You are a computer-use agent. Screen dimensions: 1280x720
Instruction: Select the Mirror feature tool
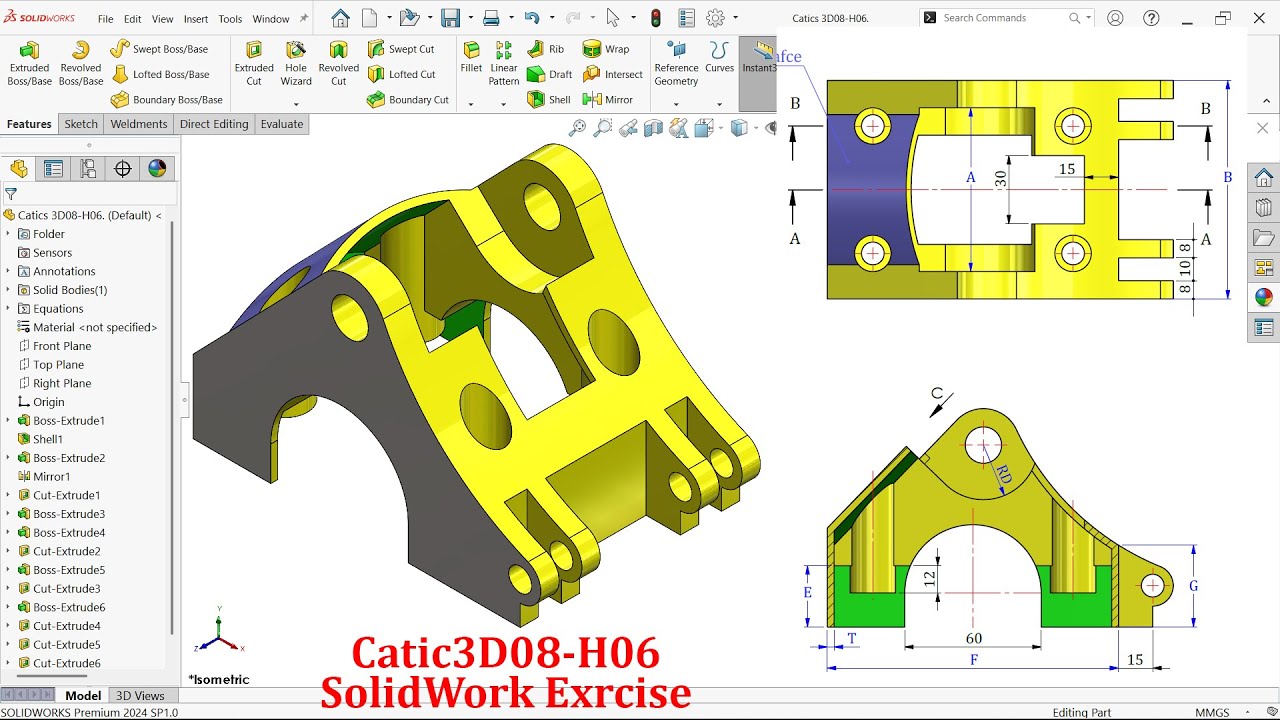point(608,99)
